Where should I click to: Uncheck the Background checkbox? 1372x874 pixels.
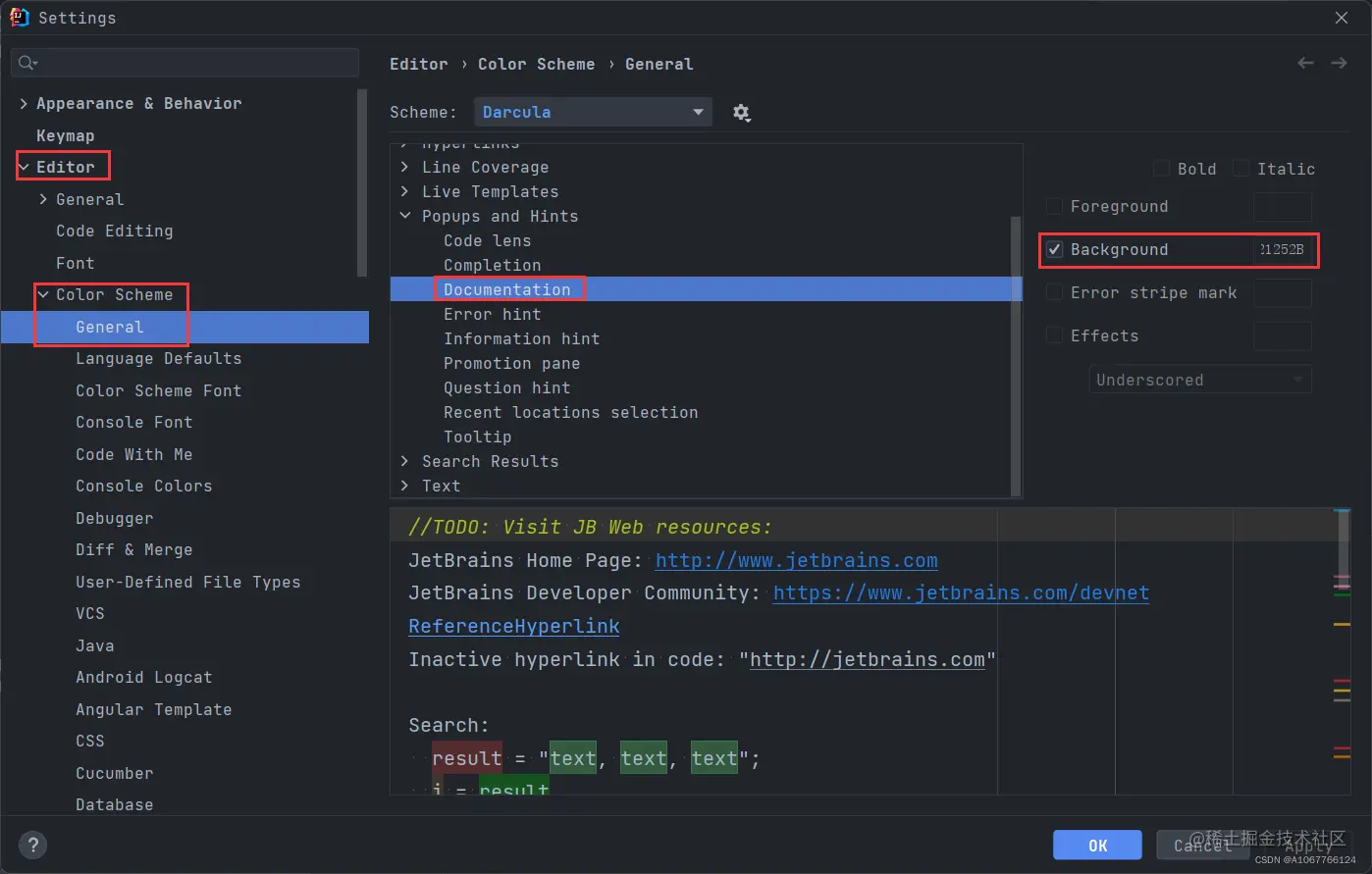(x=1054, y=249)
